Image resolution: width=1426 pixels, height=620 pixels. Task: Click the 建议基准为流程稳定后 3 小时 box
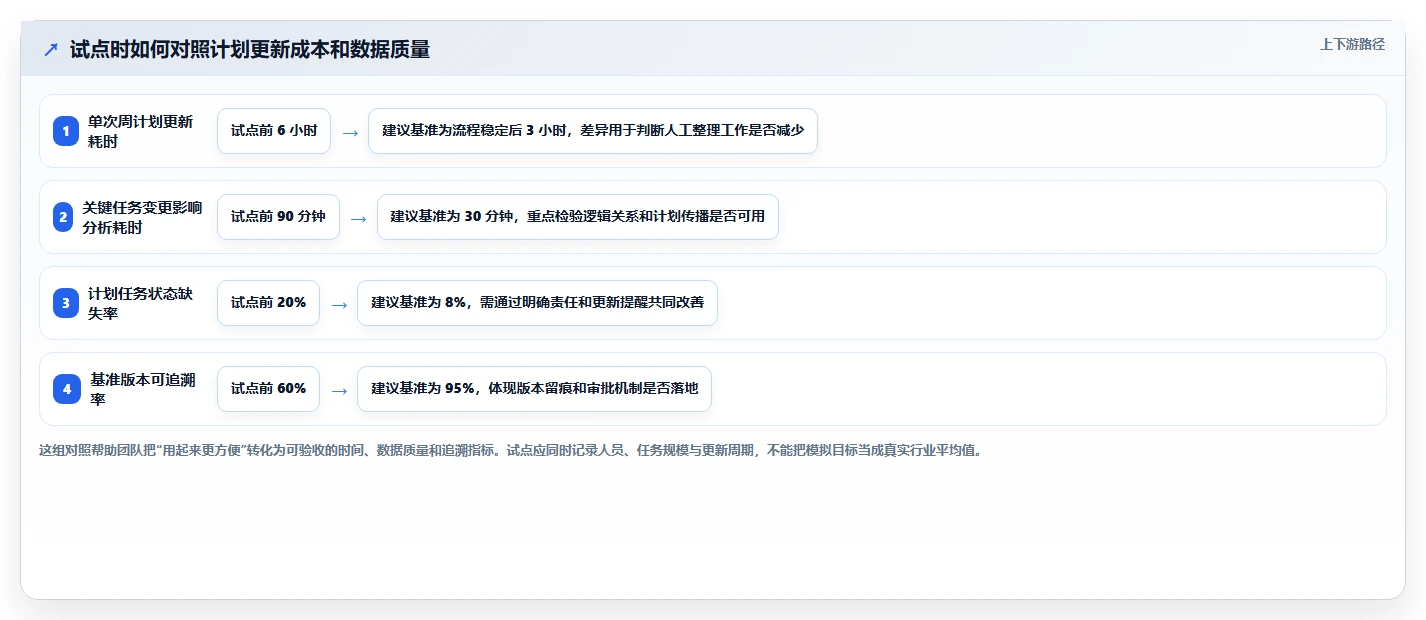pos(593,131)
